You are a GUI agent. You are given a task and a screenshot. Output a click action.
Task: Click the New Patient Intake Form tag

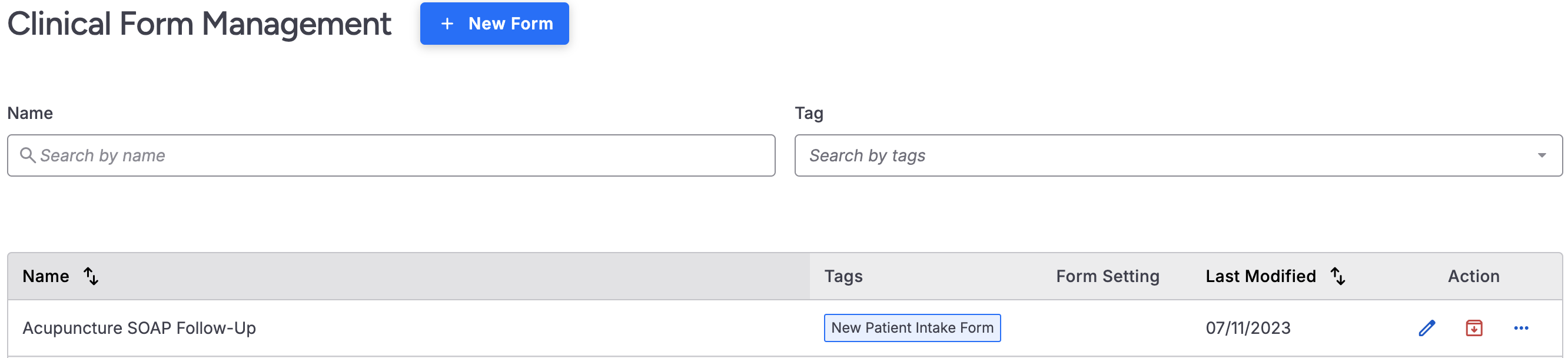912,328
